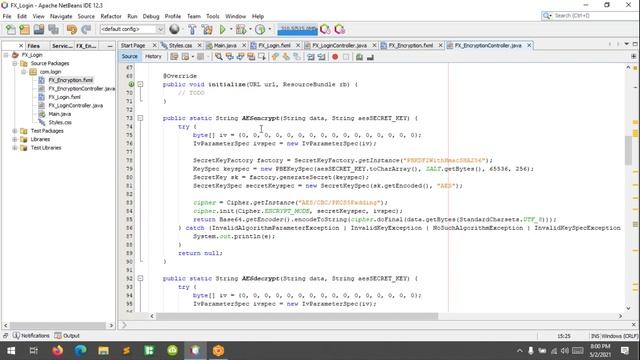The width and height of the screenshot is (640, 360).
Task: Click the Uncomment code icon in editor toolbar
Action: [x=370, y=57]
